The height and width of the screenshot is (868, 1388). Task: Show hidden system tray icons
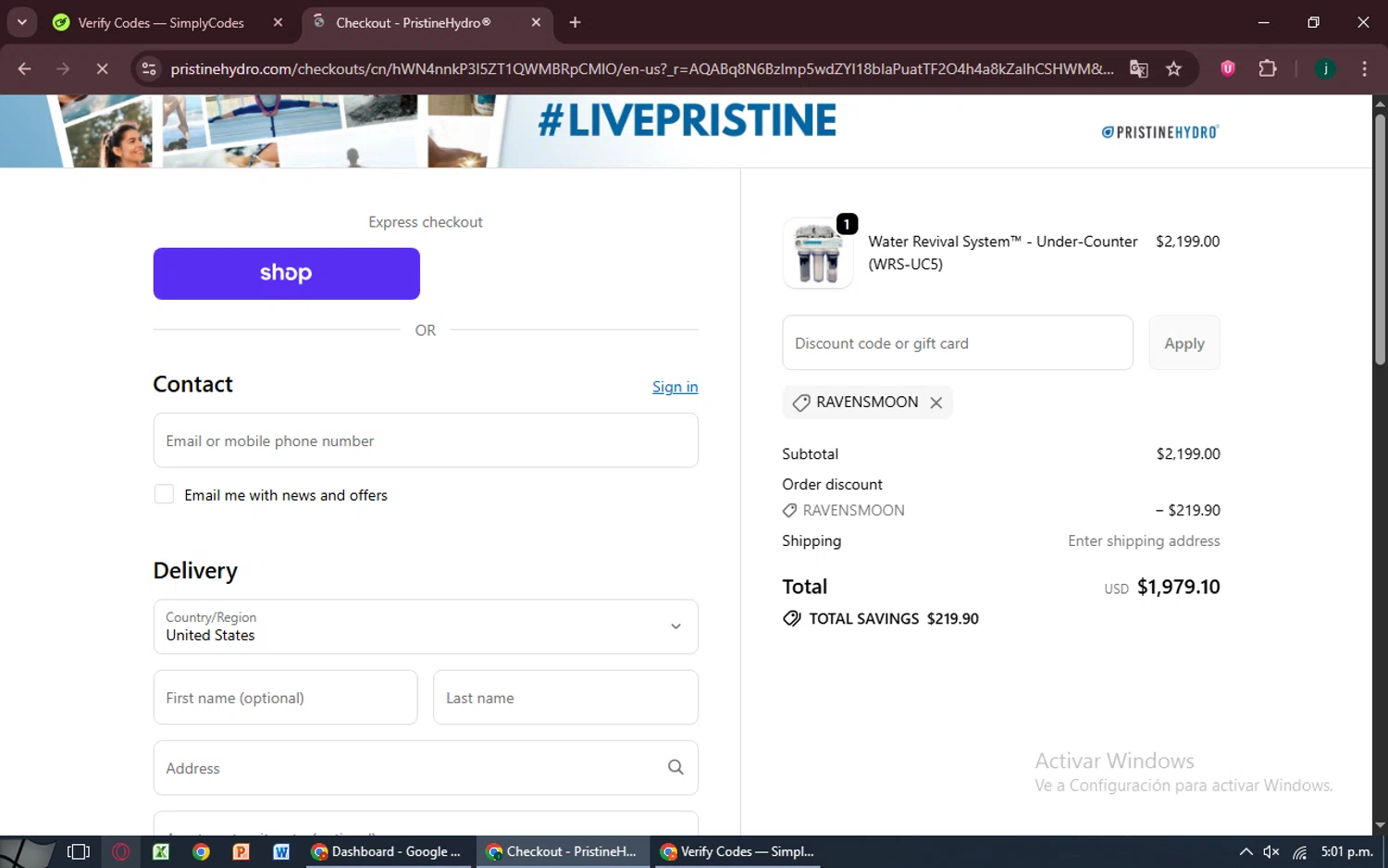pos(1245,851)
